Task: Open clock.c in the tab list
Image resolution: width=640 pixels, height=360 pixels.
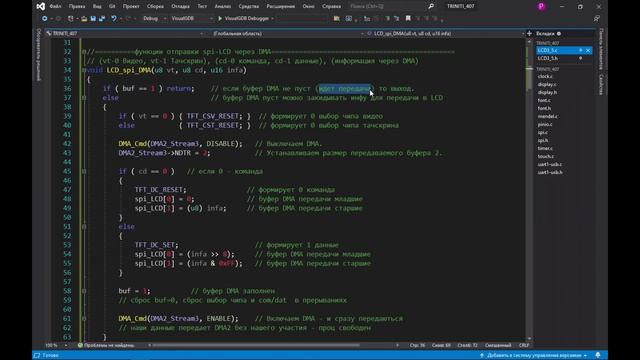Action: pyautogui.click(x=545, y=76)
